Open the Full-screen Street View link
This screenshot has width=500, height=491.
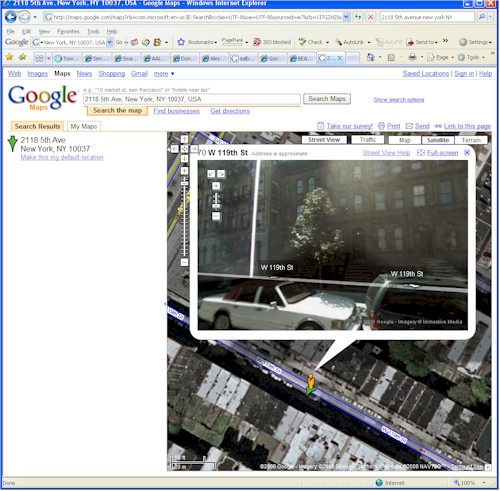click(442, 153)
